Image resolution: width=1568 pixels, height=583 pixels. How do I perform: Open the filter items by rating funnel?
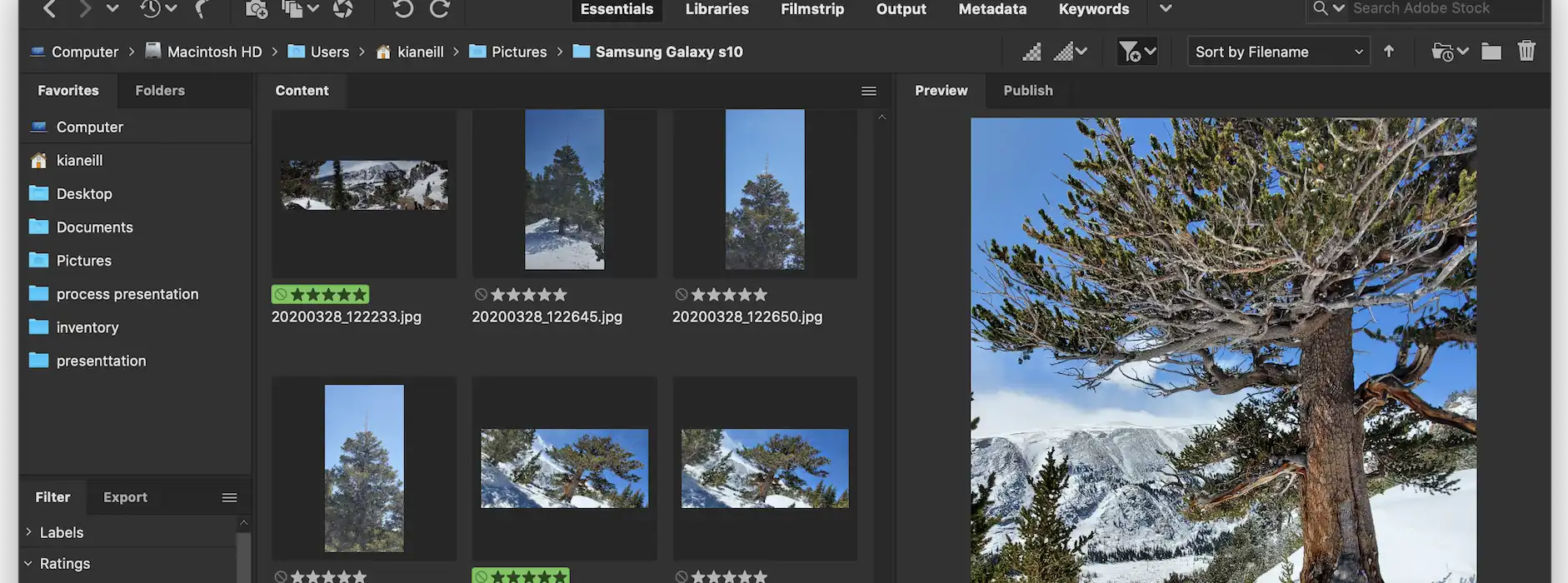1136,52
